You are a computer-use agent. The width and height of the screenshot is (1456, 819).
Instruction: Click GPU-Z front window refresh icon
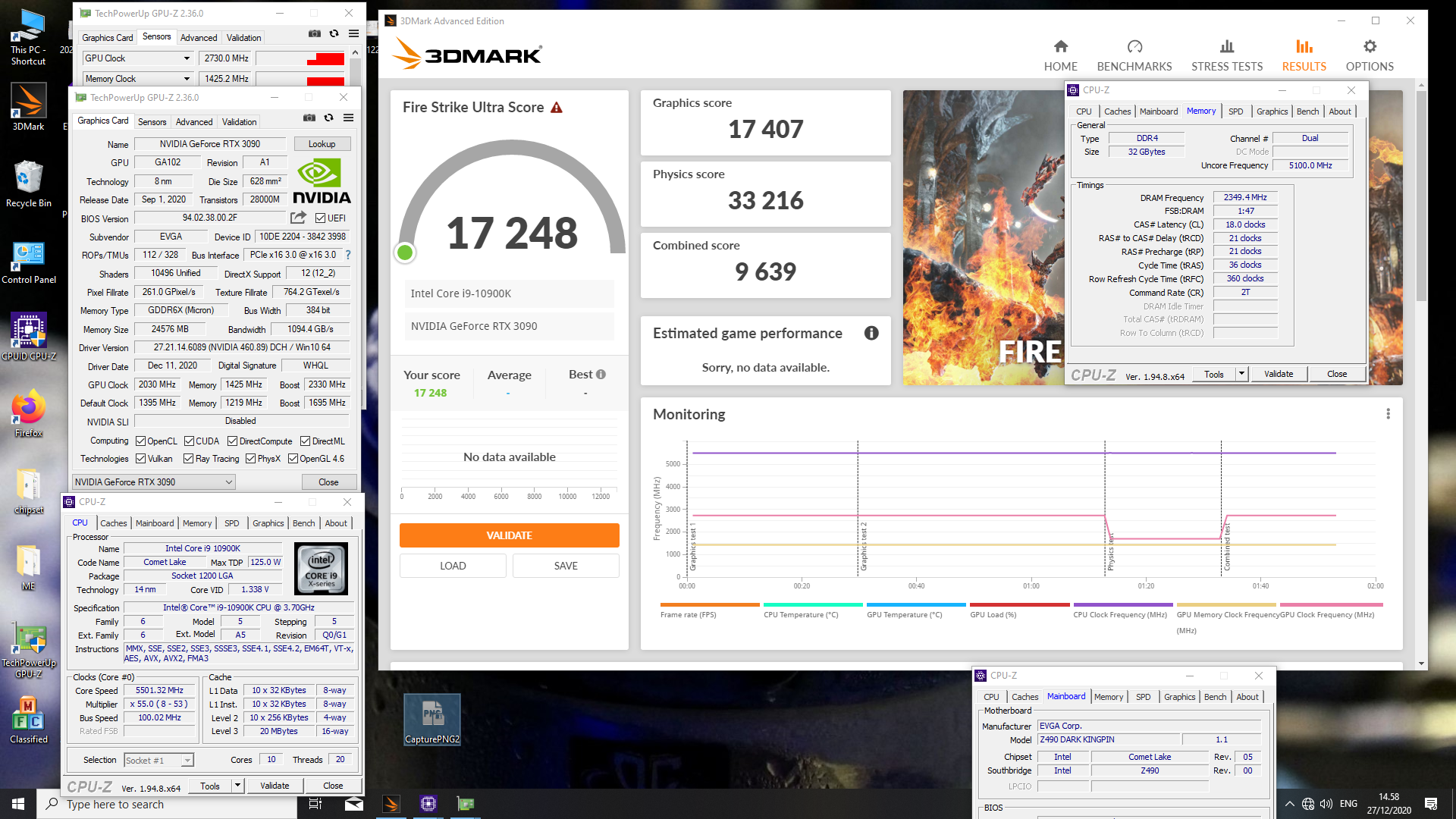pyautogui.click(x=328, y=118)
